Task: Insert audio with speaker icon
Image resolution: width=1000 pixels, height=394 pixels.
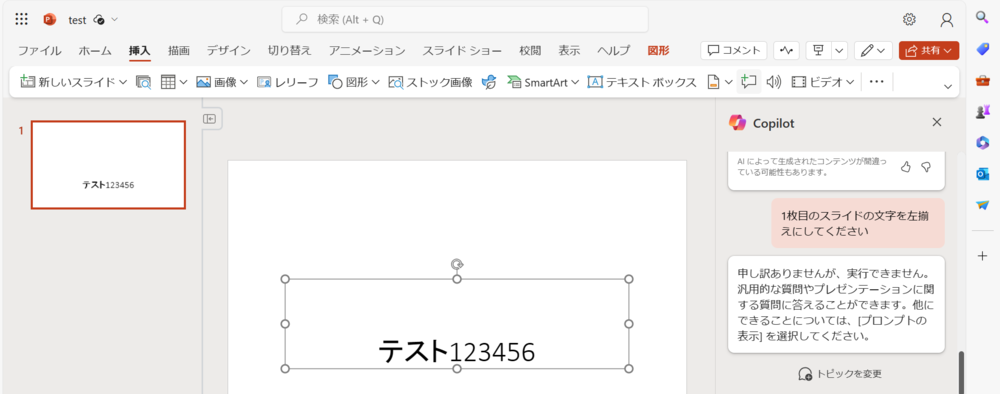Action: [x=774, y=82]
